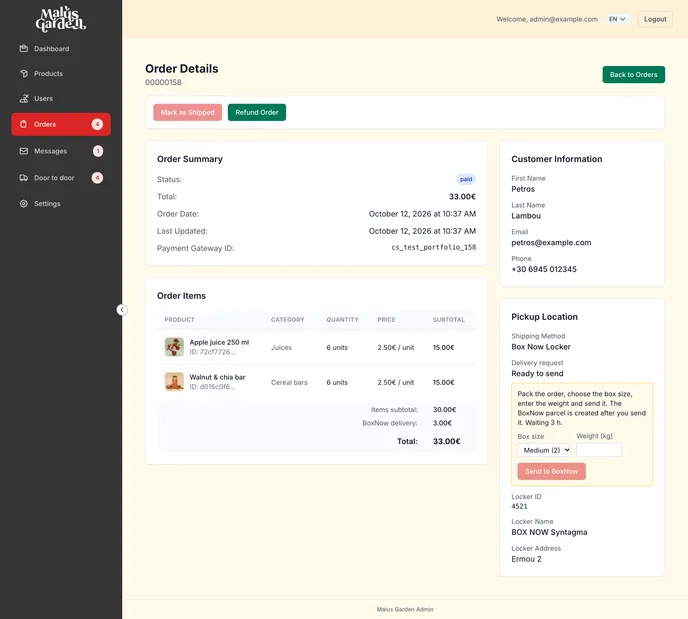Click the Ready to send delivery status

(538, 373)
